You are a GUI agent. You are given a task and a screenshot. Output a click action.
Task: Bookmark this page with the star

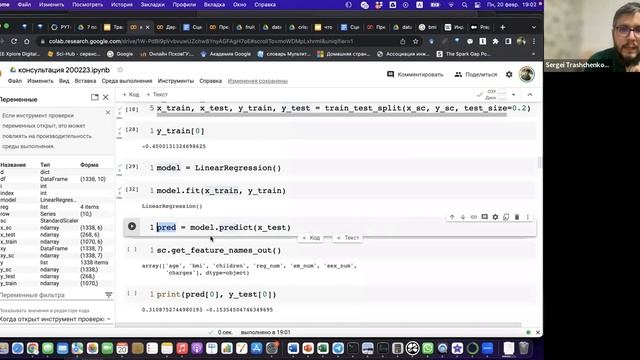(416, 41)
